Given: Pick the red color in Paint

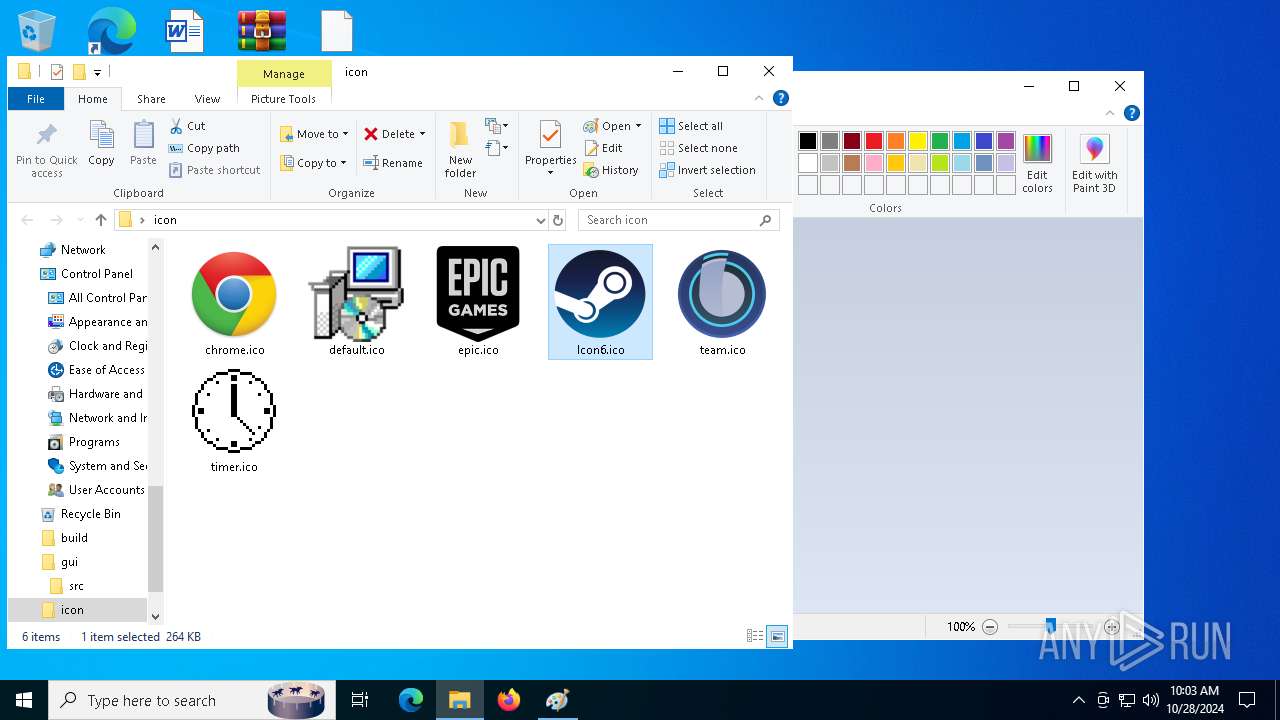Looking at the screenshot, I should [874, 141].
